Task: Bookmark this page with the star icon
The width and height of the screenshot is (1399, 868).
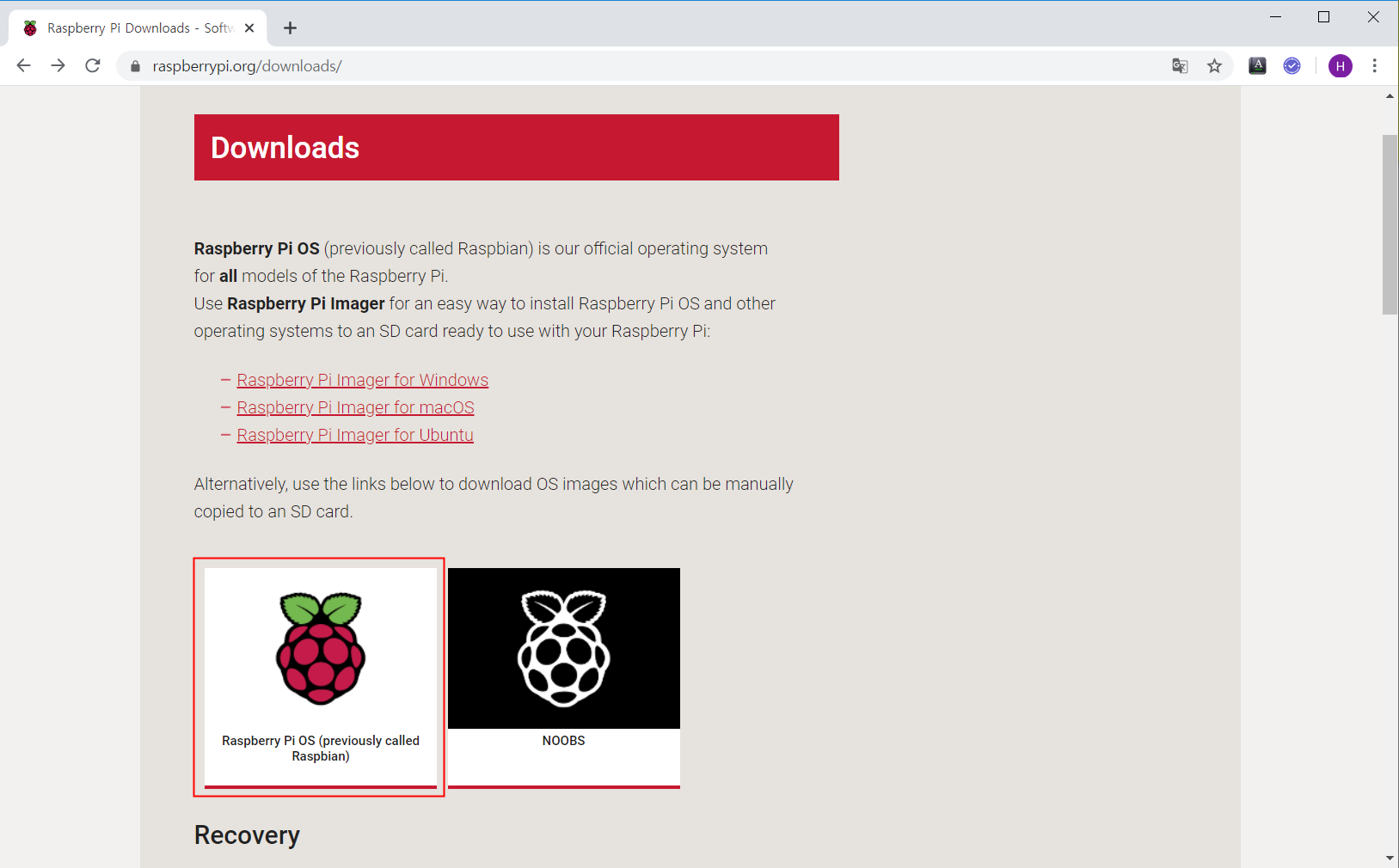Action: [x=1214, y=66]
